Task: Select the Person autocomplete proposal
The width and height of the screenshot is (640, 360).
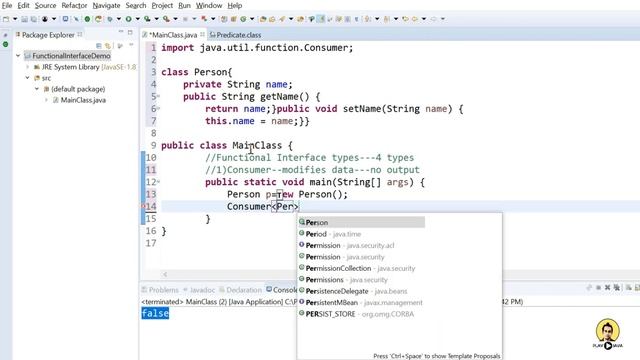Action: pyautogui.click(x=362, y=222)
